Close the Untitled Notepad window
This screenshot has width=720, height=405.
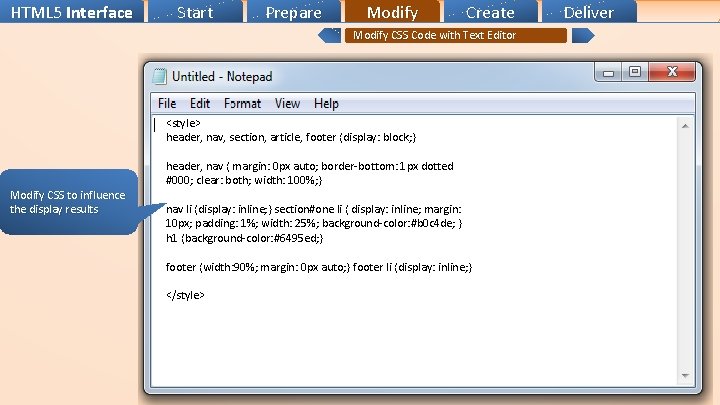[x=672, y=72]
